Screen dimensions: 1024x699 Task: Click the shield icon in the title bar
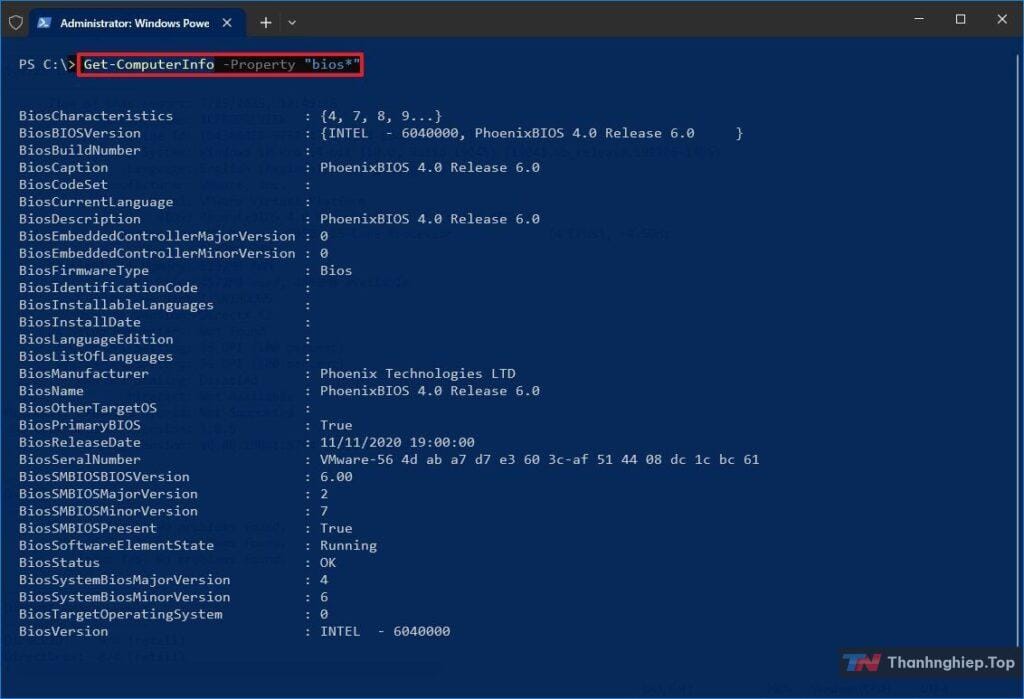point(16,23)
